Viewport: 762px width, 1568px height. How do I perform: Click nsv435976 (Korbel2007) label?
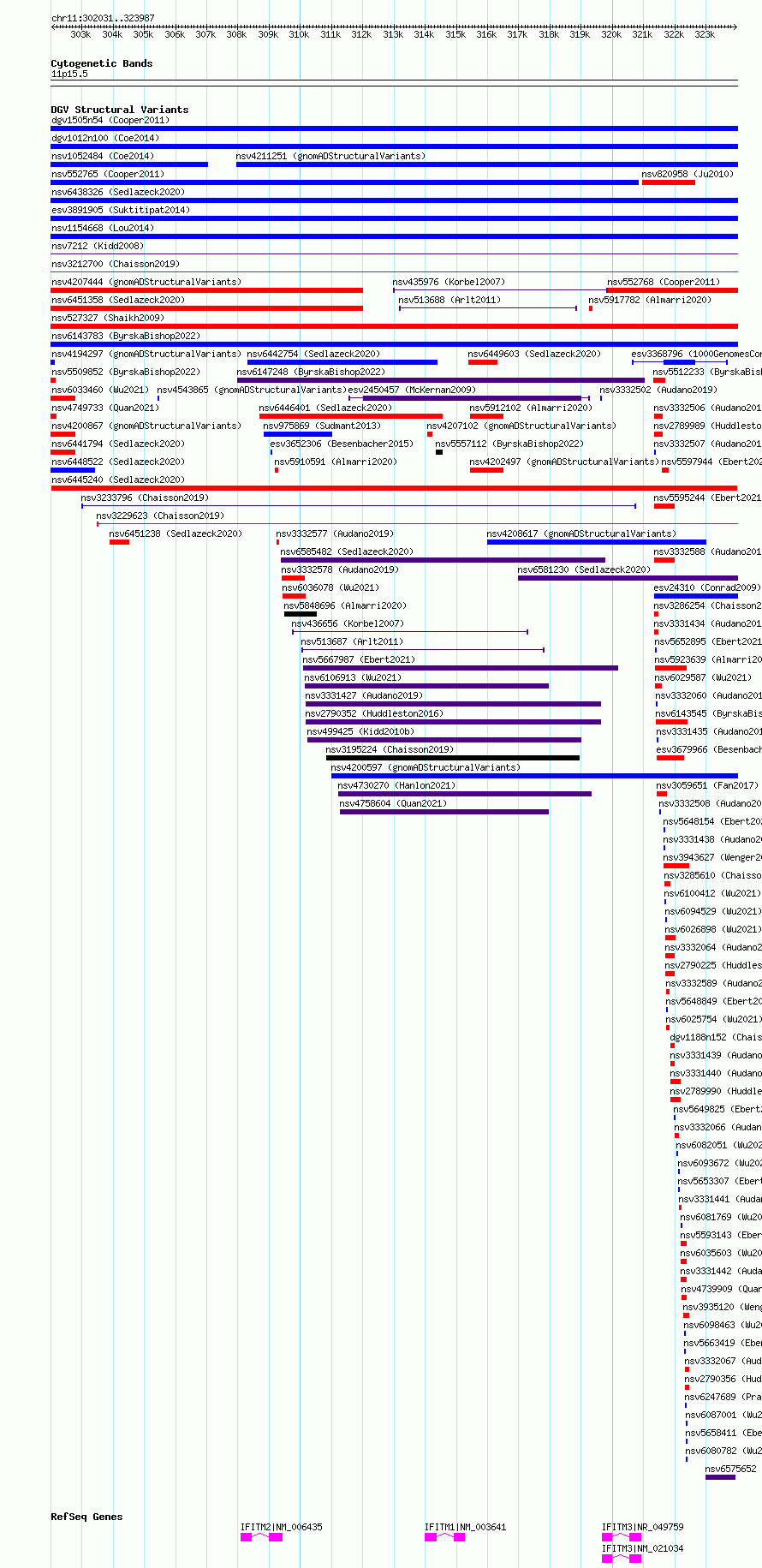point(449,282)
